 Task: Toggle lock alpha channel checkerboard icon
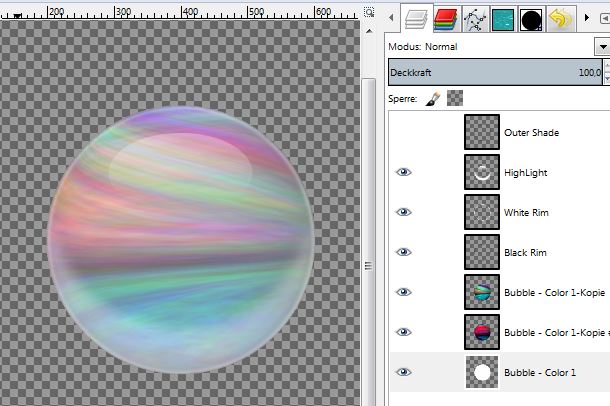tap(455, 98)
